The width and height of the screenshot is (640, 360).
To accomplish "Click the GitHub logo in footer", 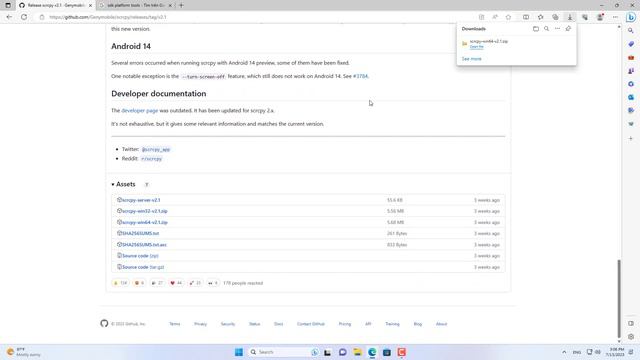I will point(104,323).
